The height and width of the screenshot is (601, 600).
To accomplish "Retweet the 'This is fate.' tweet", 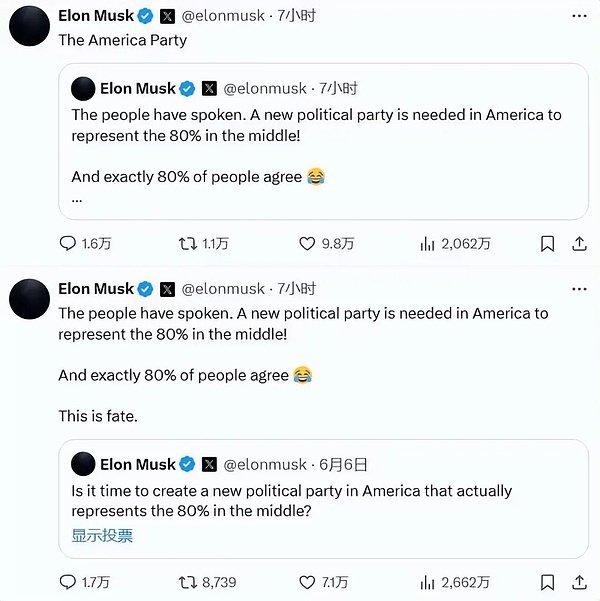I will [187, 581].
